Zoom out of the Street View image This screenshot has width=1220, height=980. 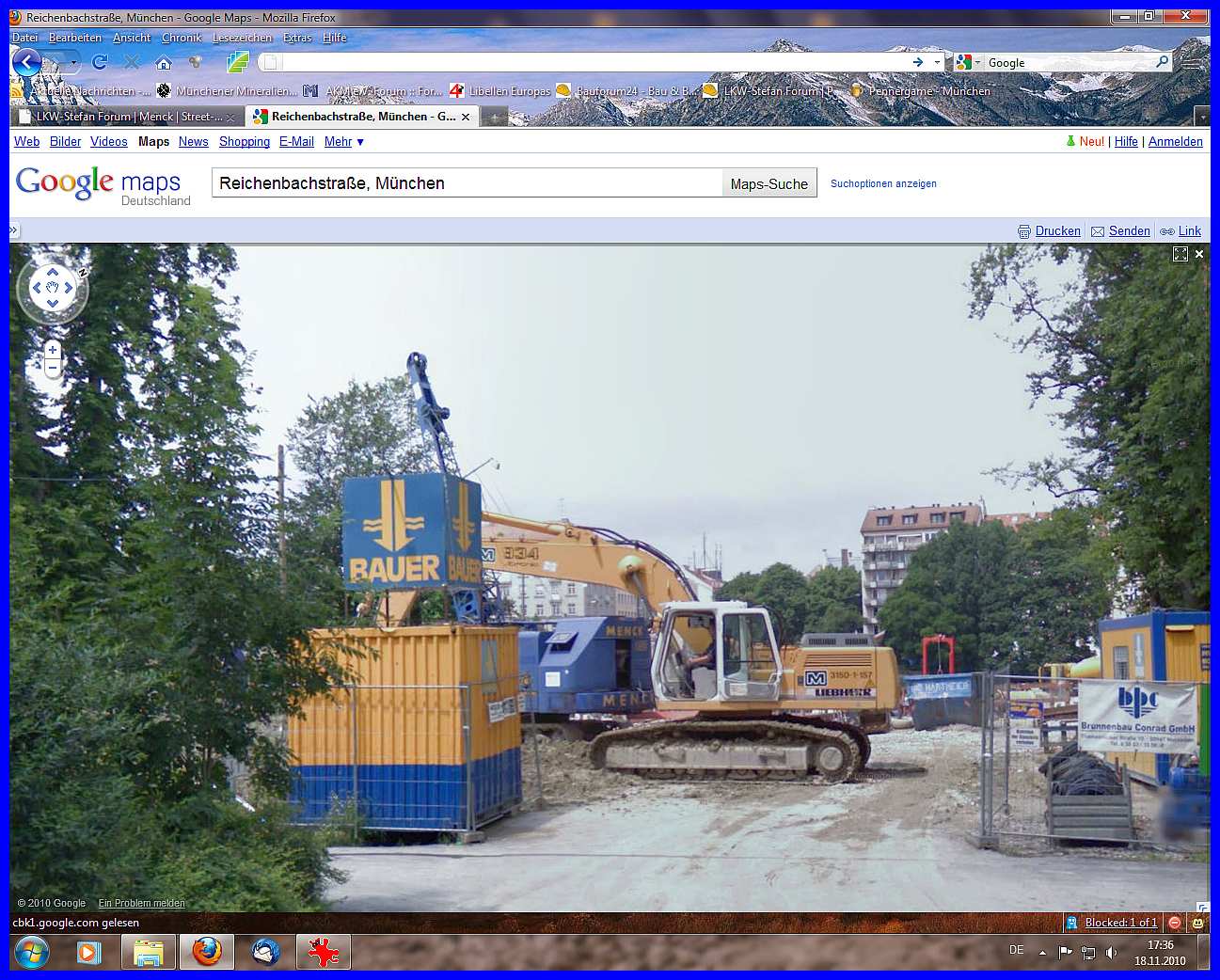pos(53,368)
